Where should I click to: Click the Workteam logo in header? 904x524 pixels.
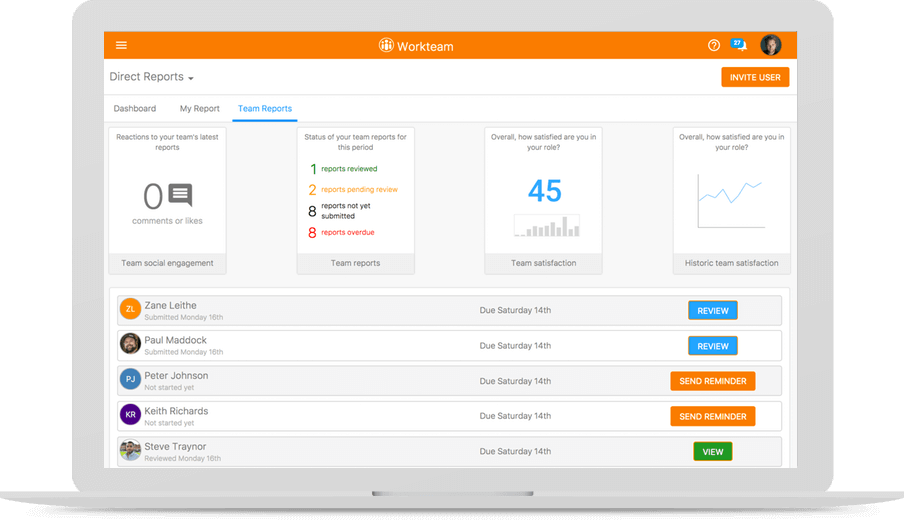pos(416,46)
